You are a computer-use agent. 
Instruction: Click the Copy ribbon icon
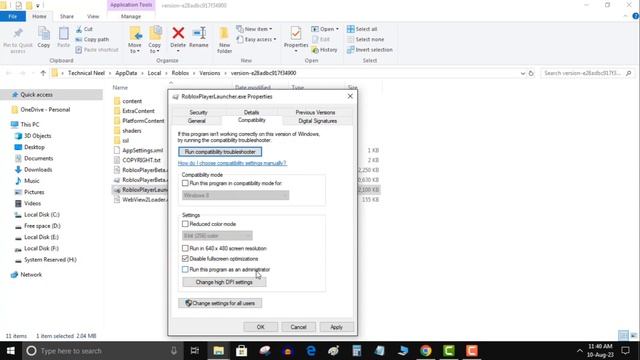[x=44, y=33]
